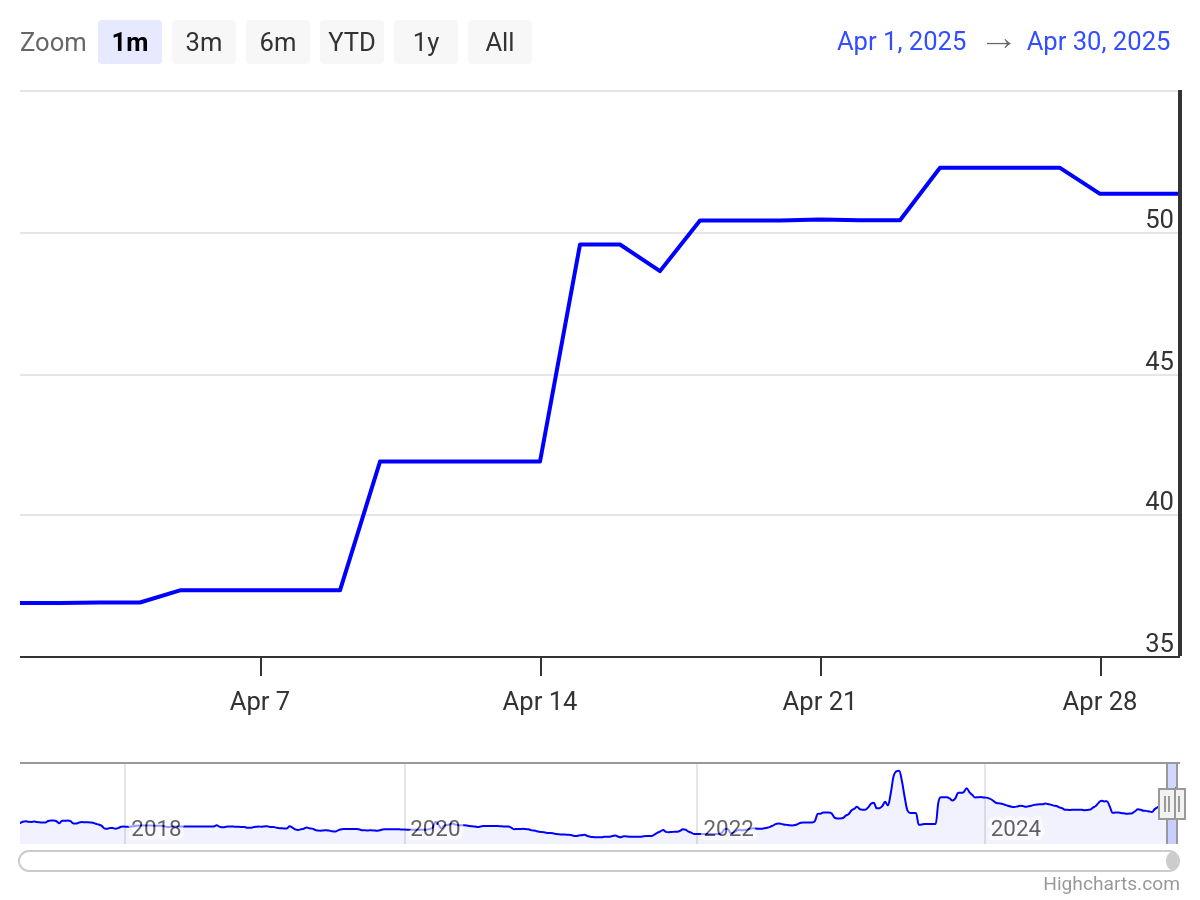1200x900 pixels.
Task: Click the navigator area near 2018
Action: click(x=157, y=828)
